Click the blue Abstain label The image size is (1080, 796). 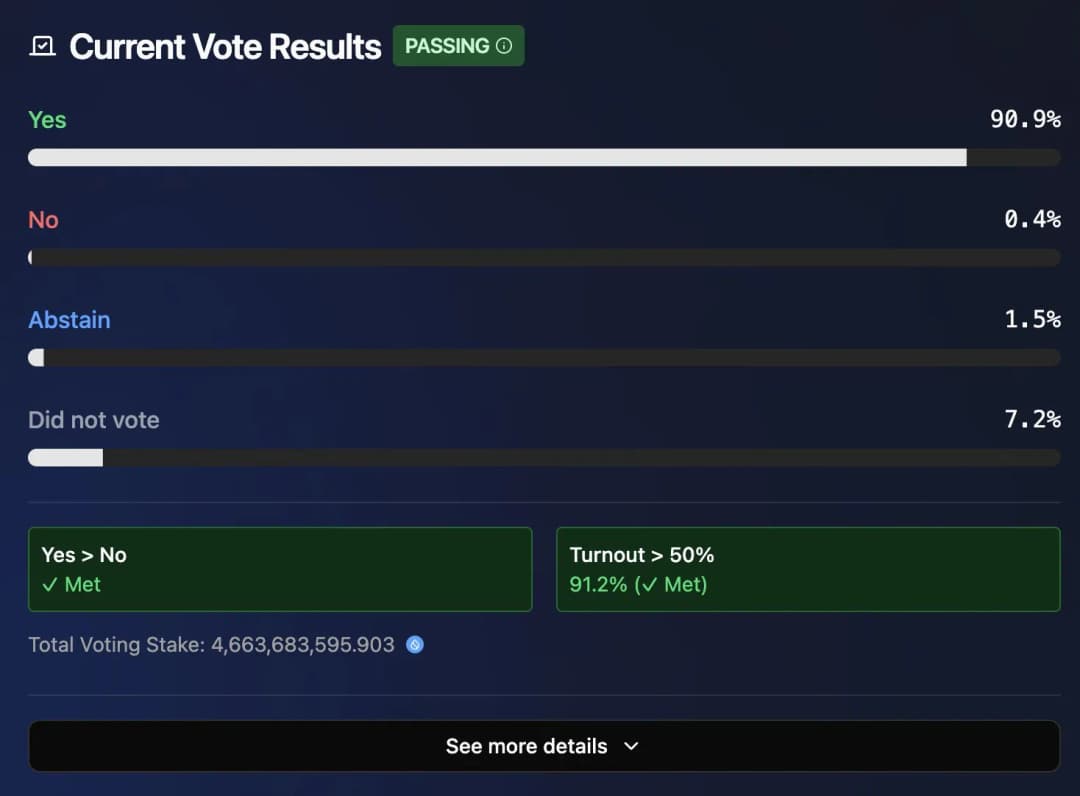point(70,320)
